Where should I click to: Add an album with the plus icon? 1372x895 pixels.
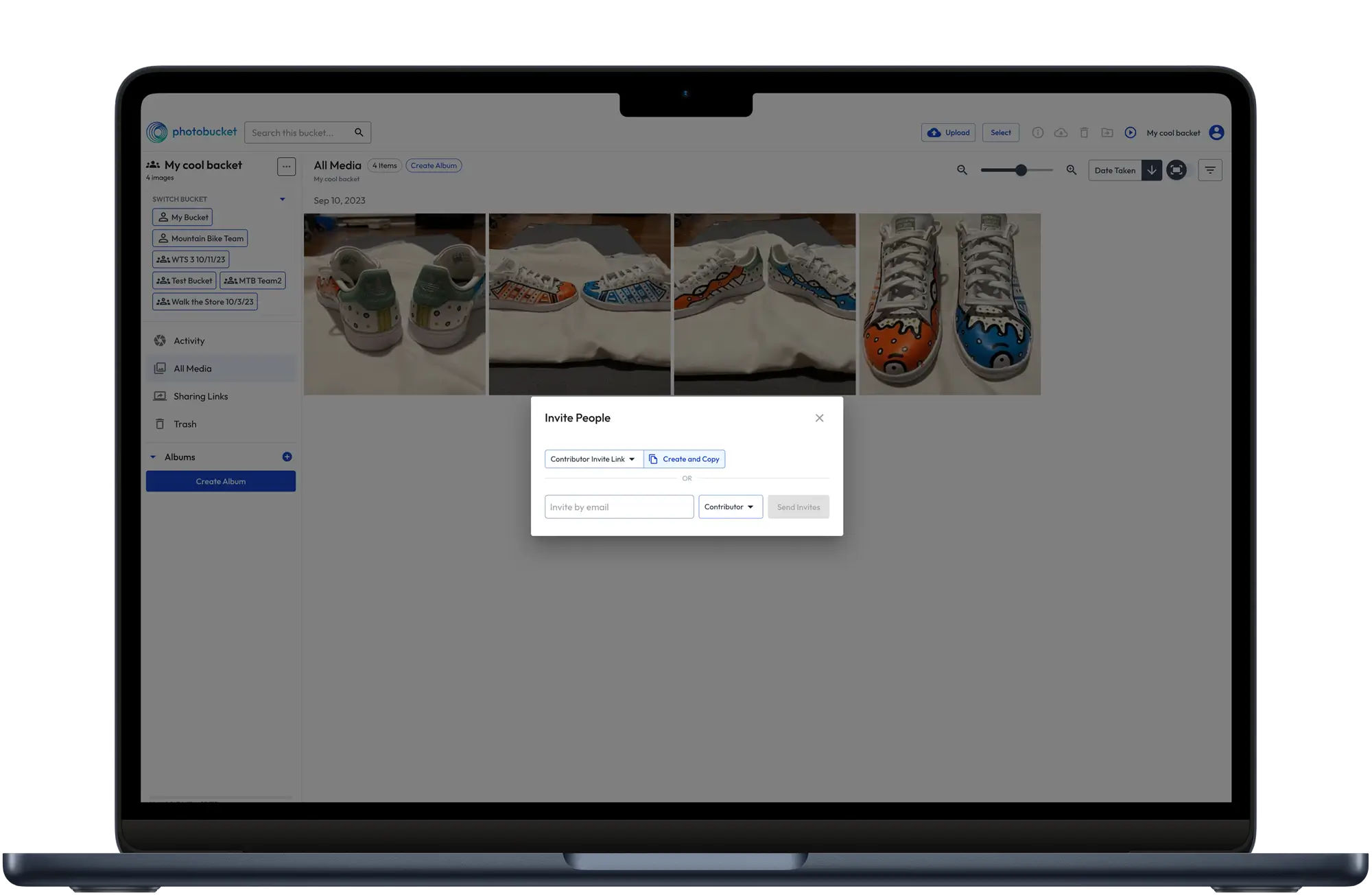287,457
